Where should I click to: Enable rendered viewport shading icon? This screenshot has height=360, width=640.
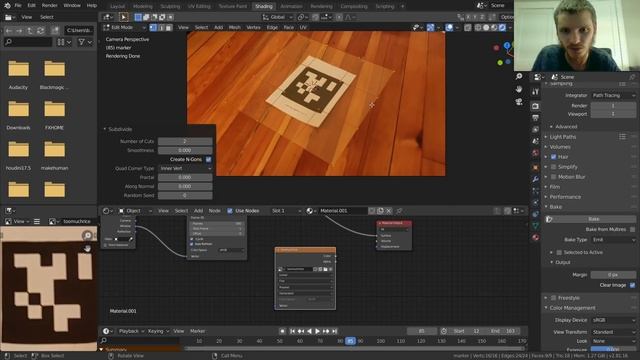[502, 27]
